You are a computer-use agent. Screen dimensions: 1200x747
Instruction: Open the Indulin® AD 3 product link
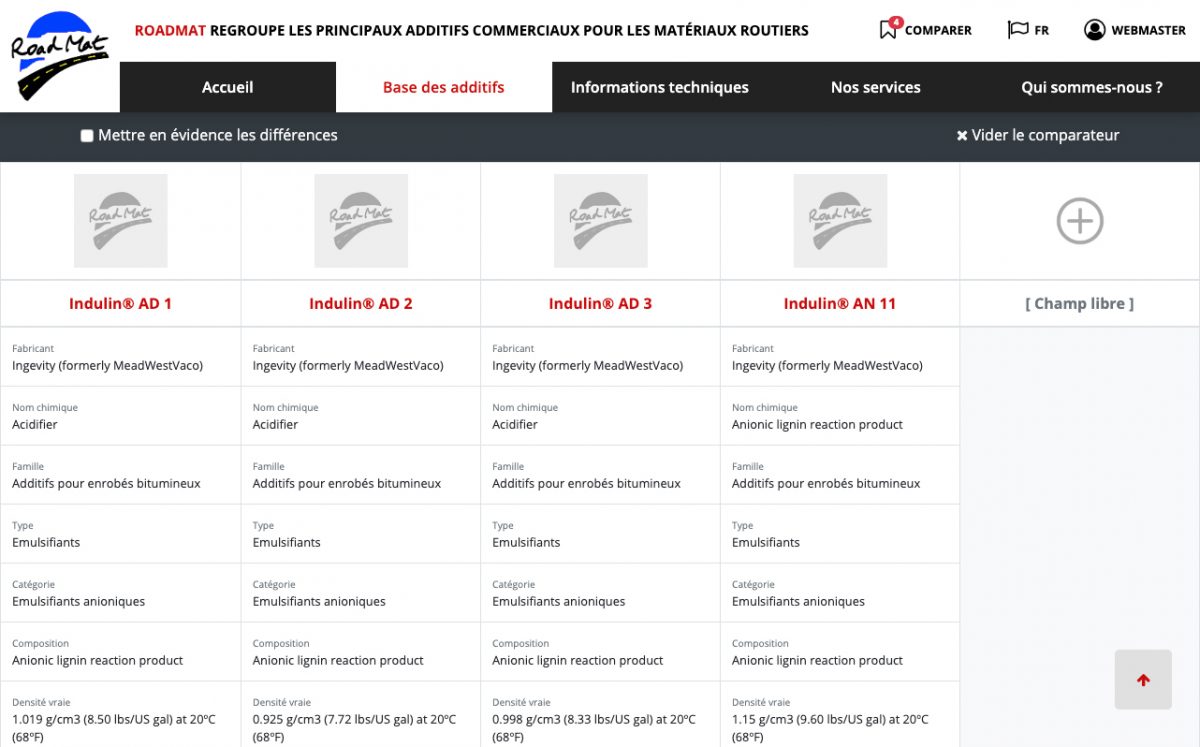600,304
